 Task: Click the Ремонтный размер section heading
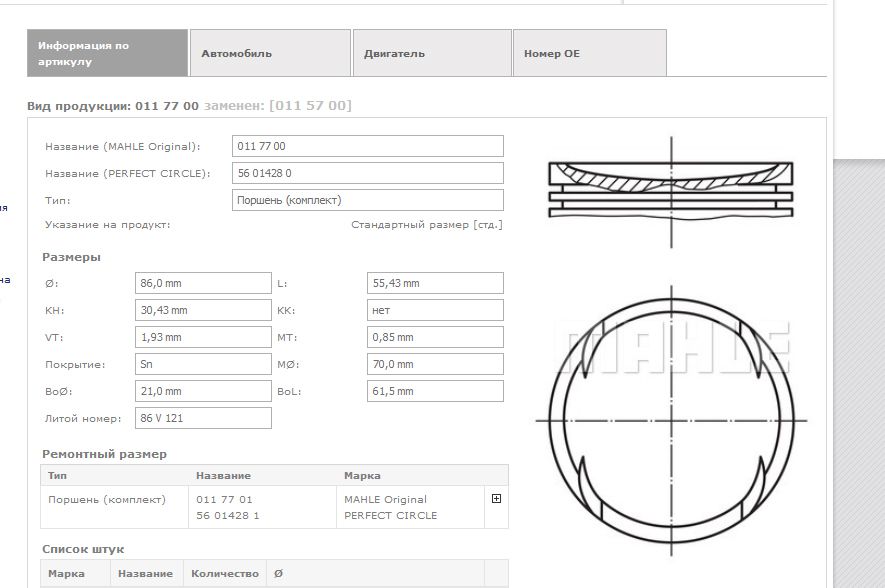pyautogui.click(x=104, y=454)
